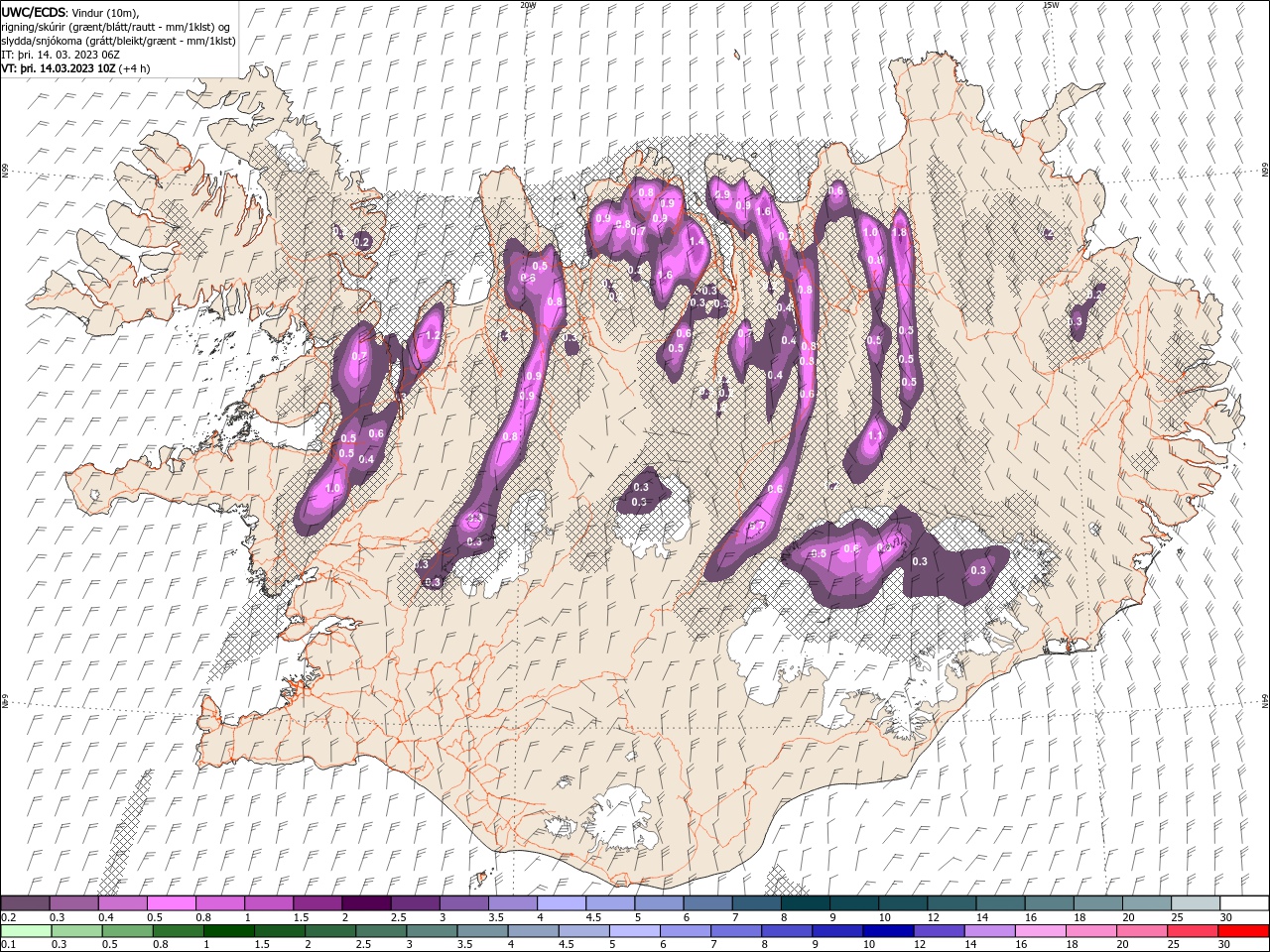Click the white 30 swatch in the upper legend
The image size is (1270, 952).
[1243, 903]
